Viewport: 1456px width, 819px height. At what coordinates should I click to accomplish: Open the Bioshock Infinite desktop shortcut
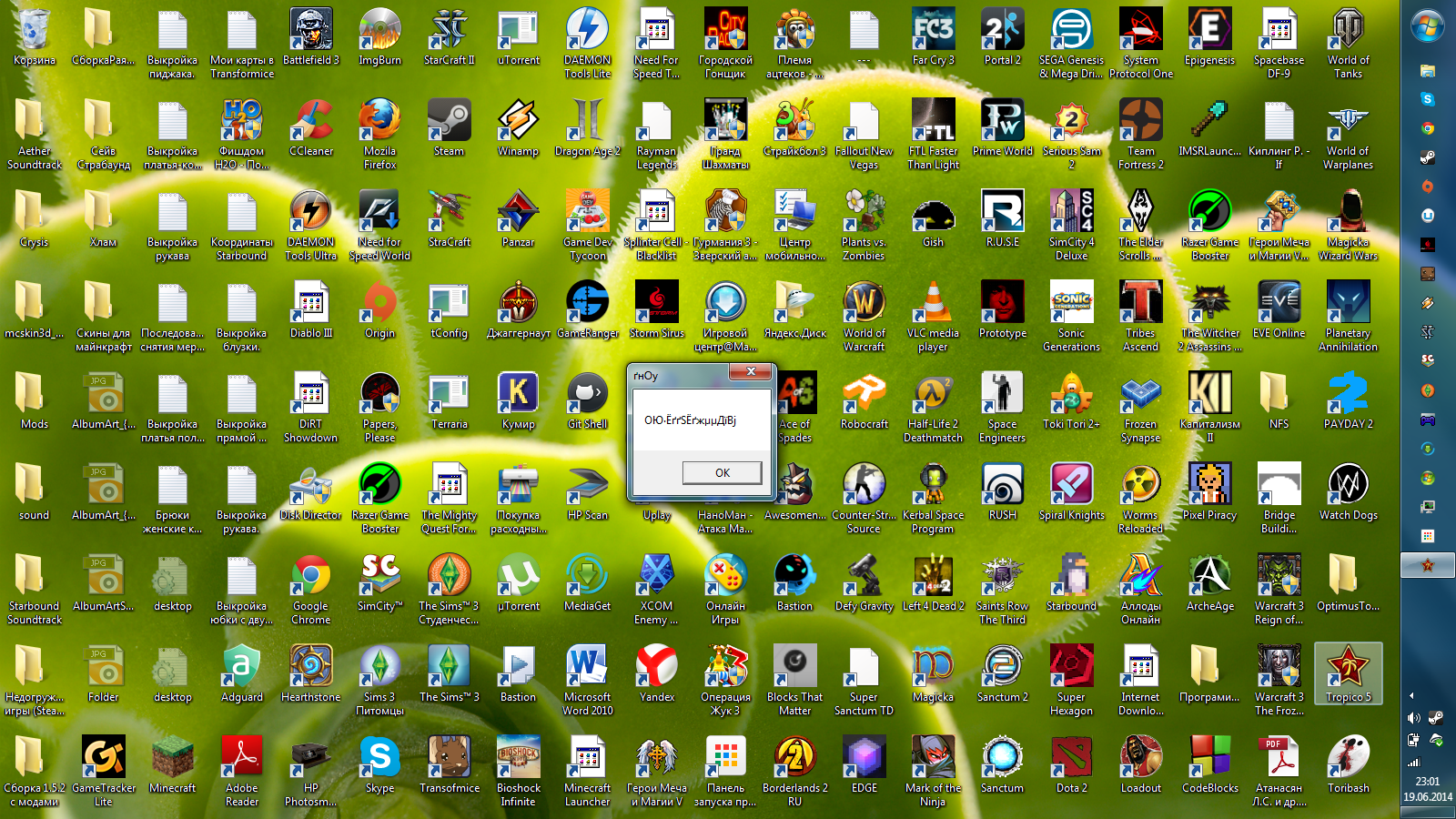(519, 772)
